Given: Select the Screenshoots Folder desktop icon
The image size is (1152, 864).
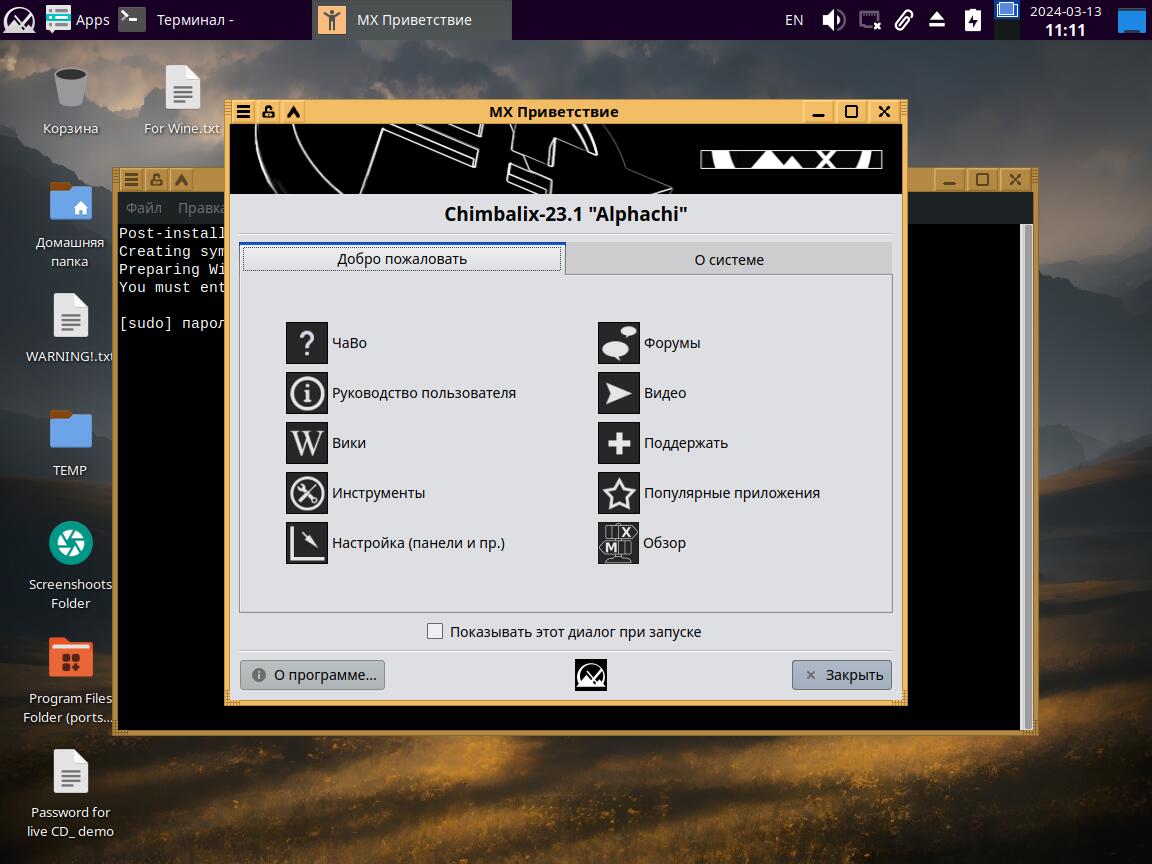Looking at the screenshot, I should (x=71, y=566).
